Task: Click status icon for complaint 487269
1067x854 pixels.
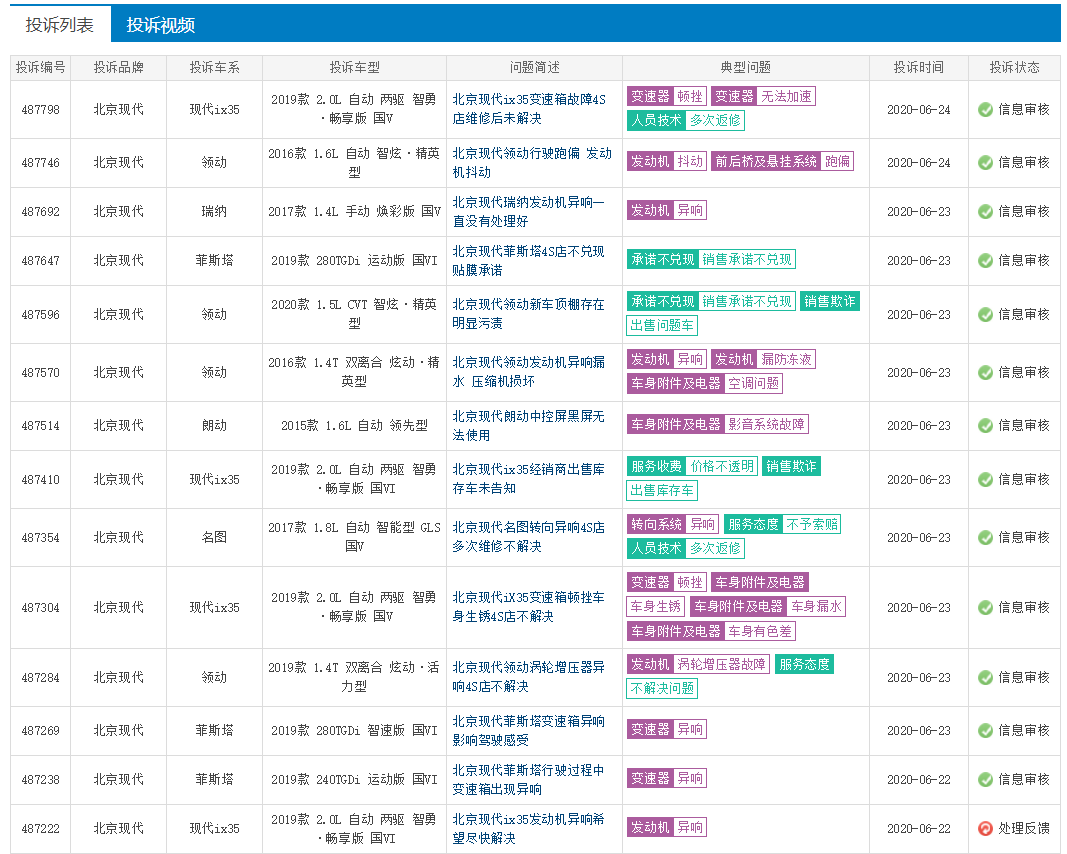Action: [x=985, y=731]
